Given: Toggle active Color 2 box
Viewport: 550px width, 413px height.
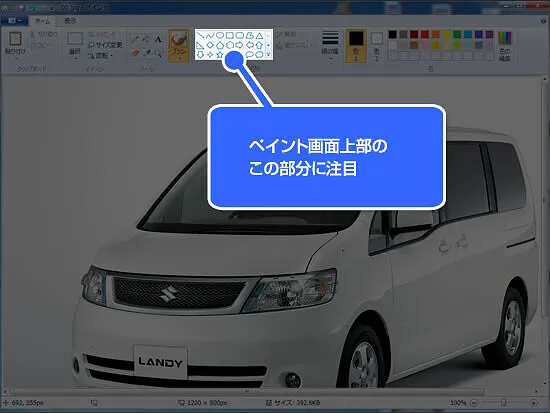Looking at the screenshot, I should 377,46.
